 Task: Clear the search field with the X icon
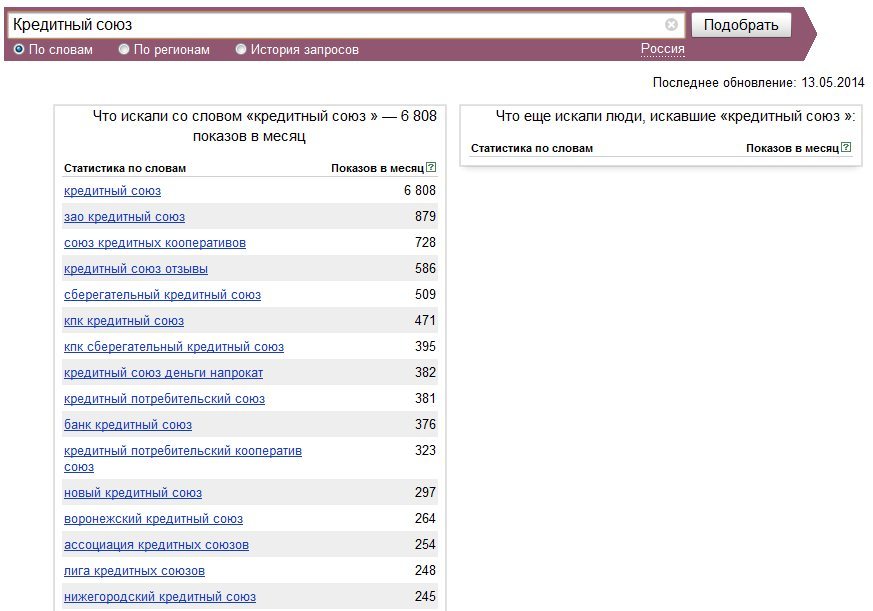(x=671, y=25)
